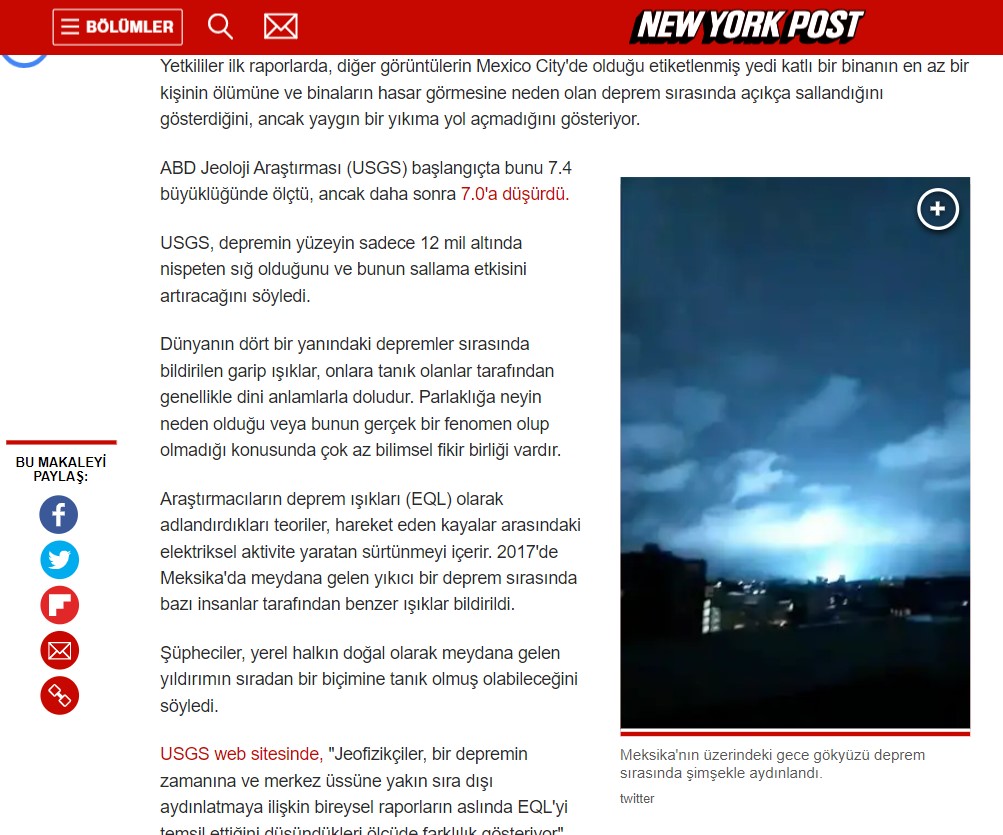Image resolution: width=1003 pixels, height=835 pixels.
Task: Open the Mexico night sky photo
Action: pyautogui.click(x=794, y=480)
